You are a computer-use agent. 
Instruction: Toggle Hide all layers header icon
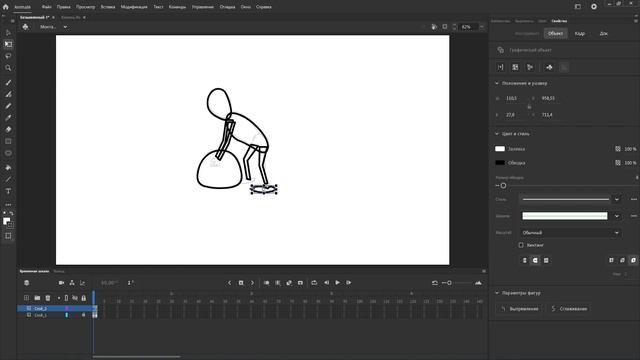[75, 298]
